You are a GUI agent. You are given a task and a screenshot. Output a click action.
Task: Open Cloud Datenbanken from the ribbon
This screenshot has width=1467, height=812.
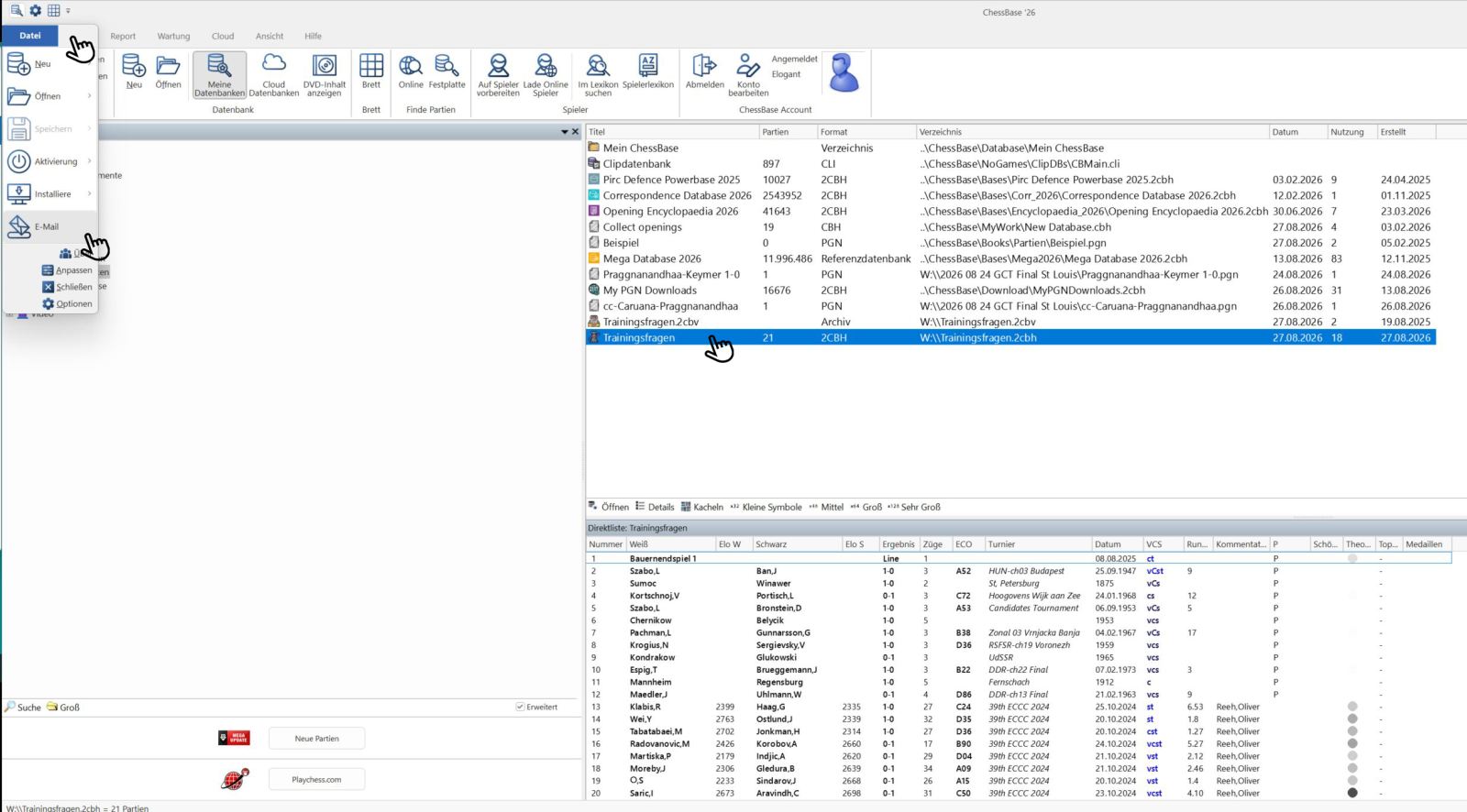pyautogui.click(x=274, y=75)
